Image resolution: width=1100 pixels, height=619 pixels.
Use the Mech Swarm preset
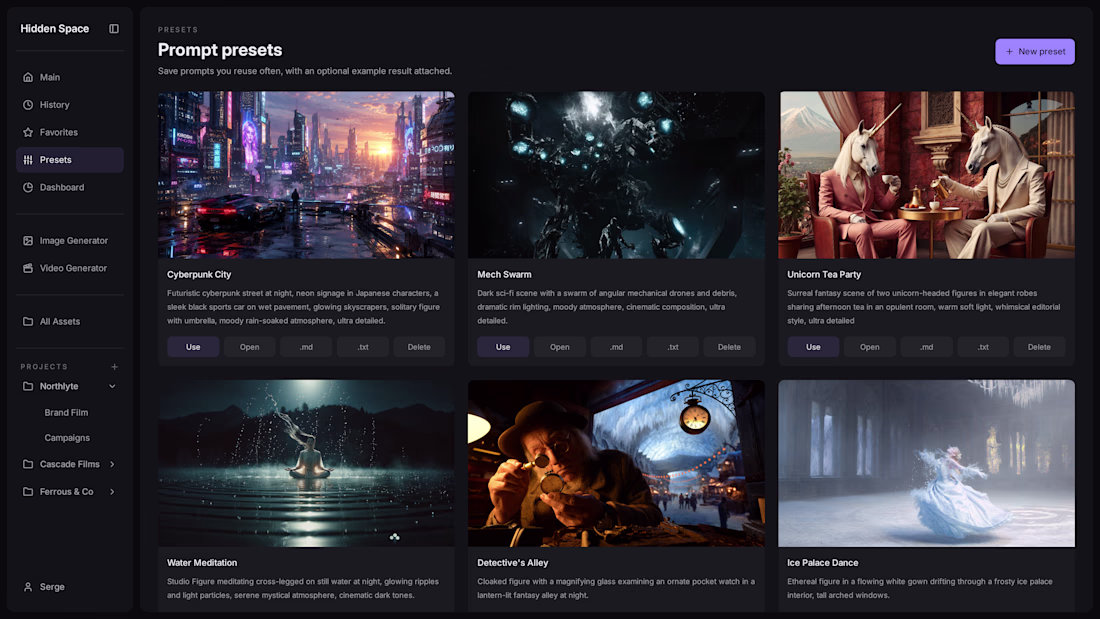point(503,347)
